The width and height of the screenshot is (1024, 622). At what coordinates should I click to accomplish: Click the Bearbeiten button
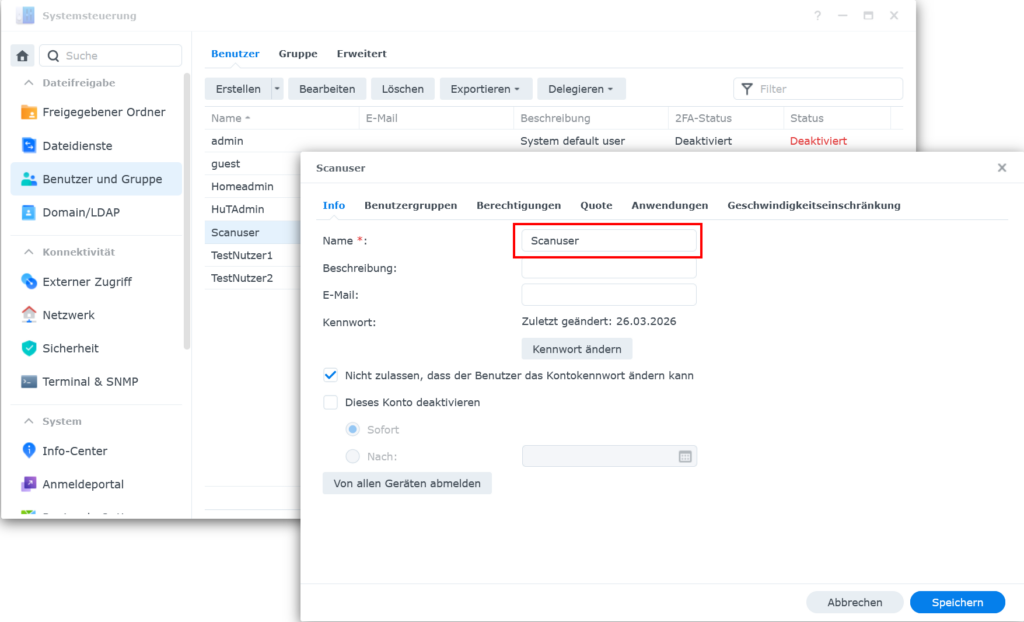[x=327, y=89]
